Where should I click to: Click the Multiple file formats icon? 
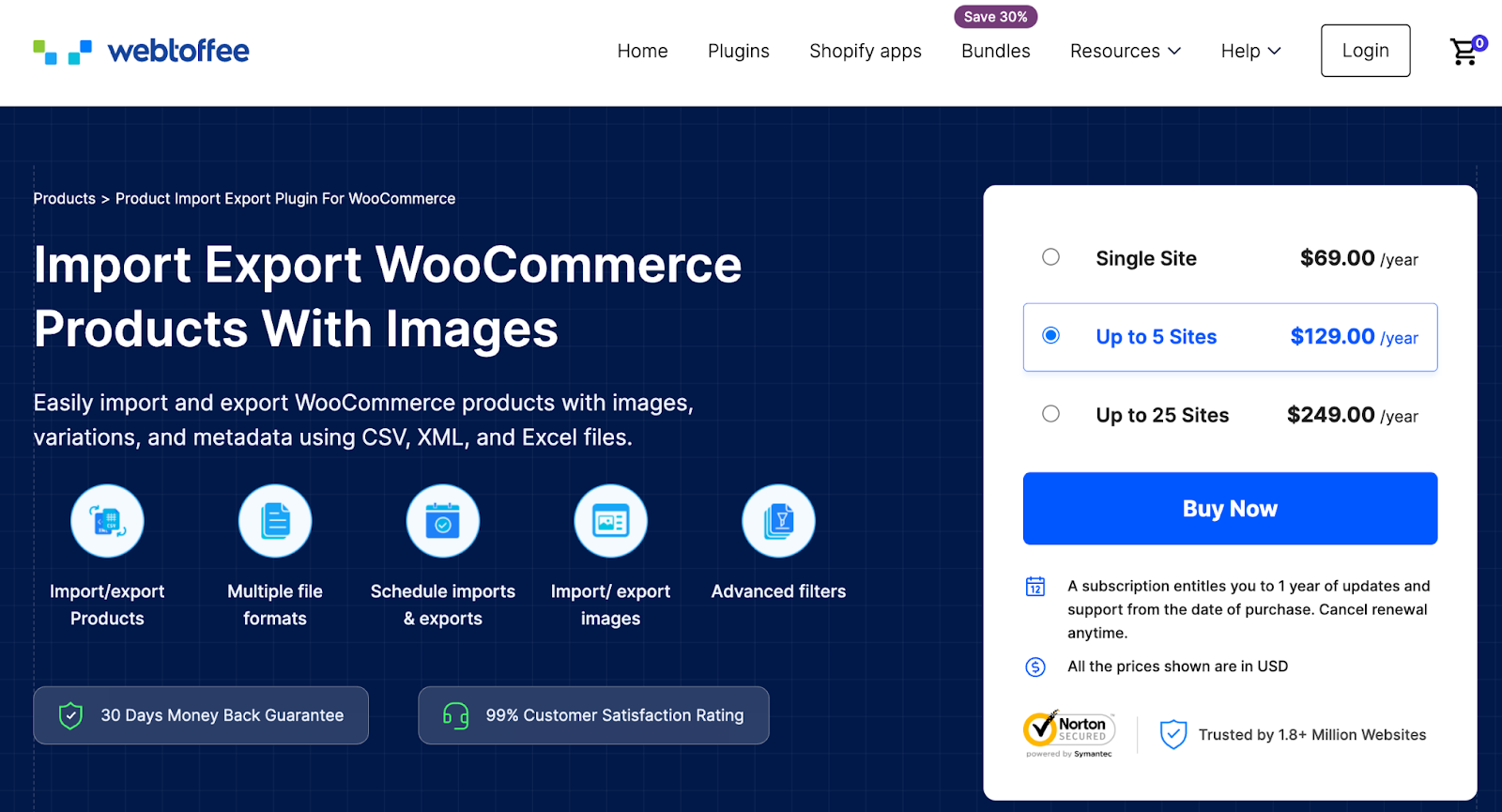pyautogui.click(x=275, y=521)
